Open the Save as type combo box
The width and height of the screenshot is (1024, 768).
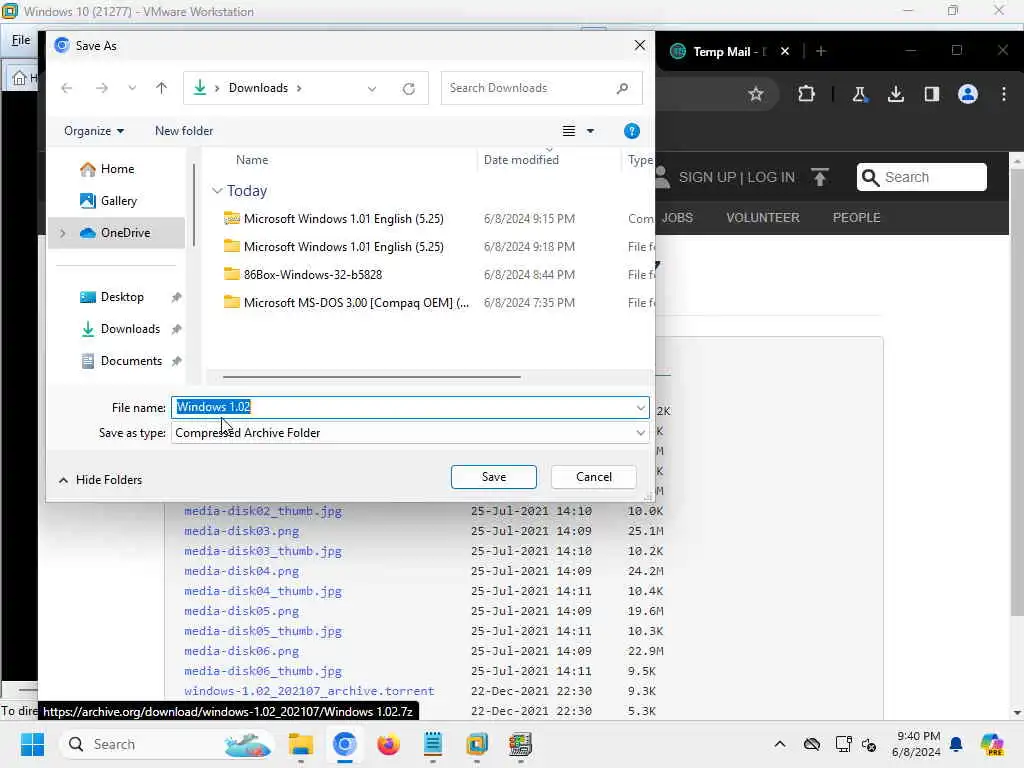pos(410,433)
